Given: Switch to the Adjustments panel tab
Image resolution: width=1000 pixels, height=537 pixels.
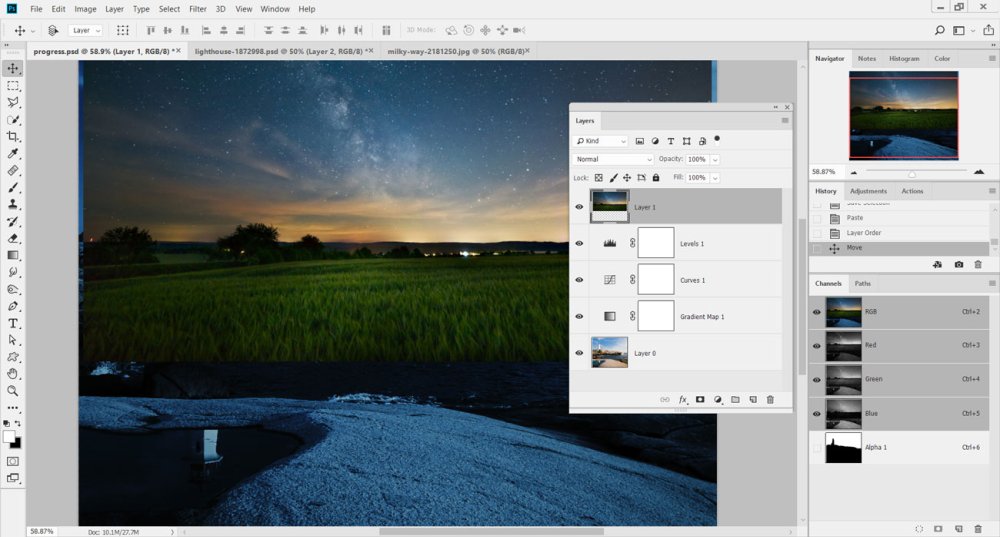Looking at the screenshot, I should coord(868,191).
